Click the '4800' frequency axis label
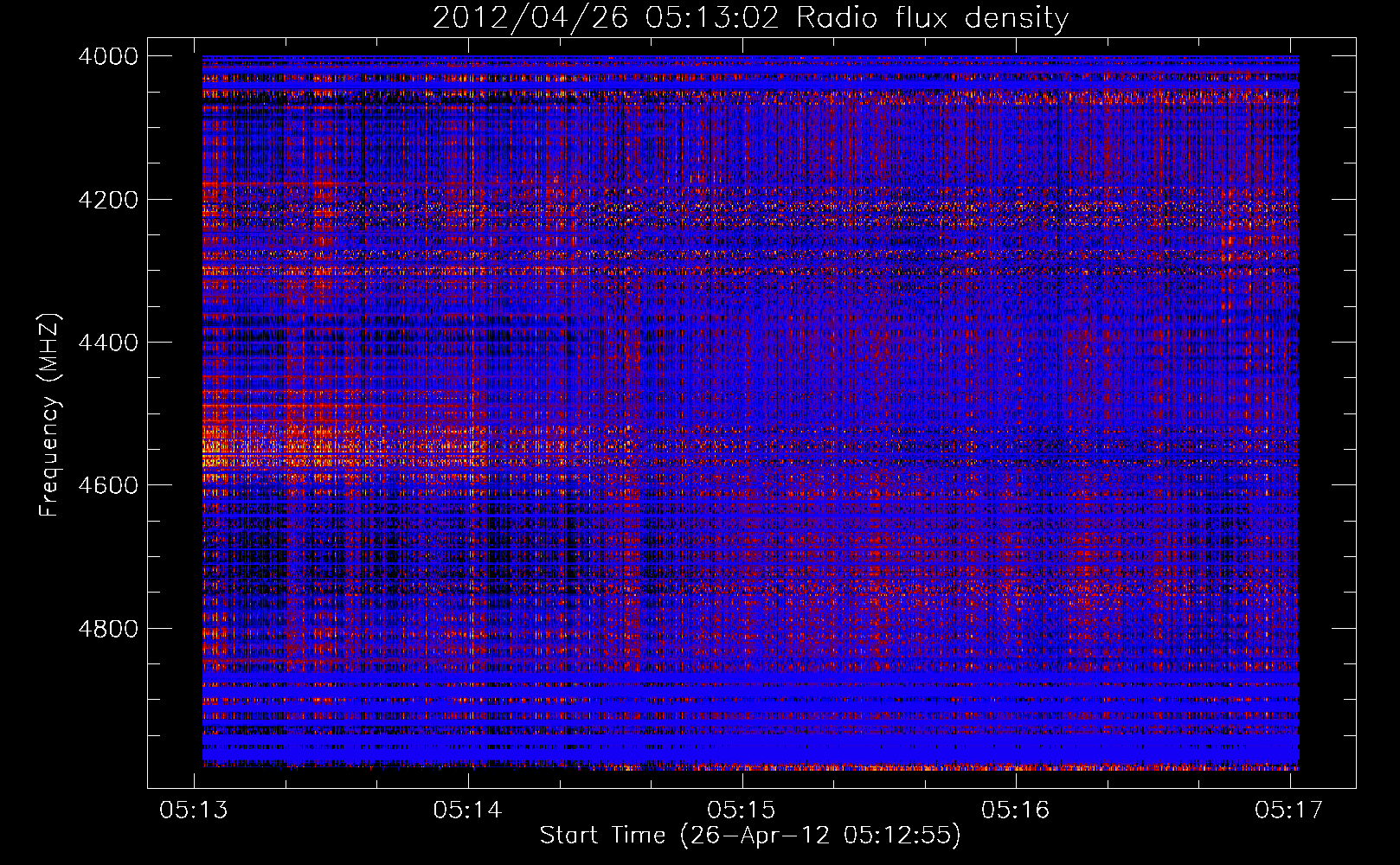 (108, 629)
